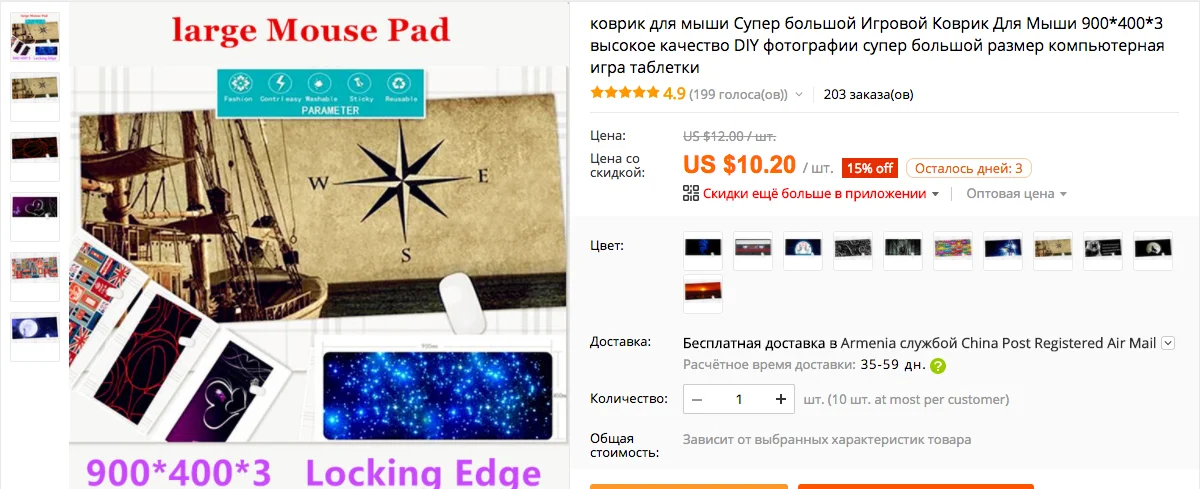Click the '199 голоса(ов)' reviews link

point(738,95)
